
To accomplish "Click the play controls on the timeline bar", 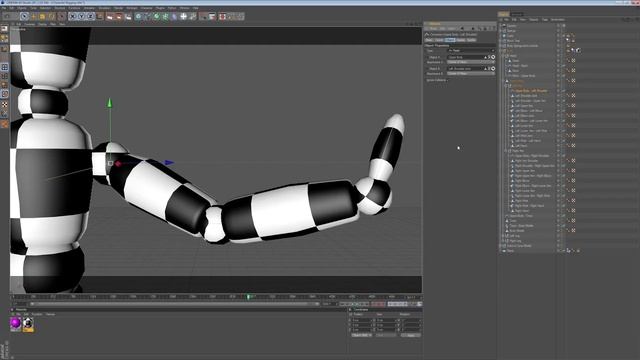I will pos(354,304).
